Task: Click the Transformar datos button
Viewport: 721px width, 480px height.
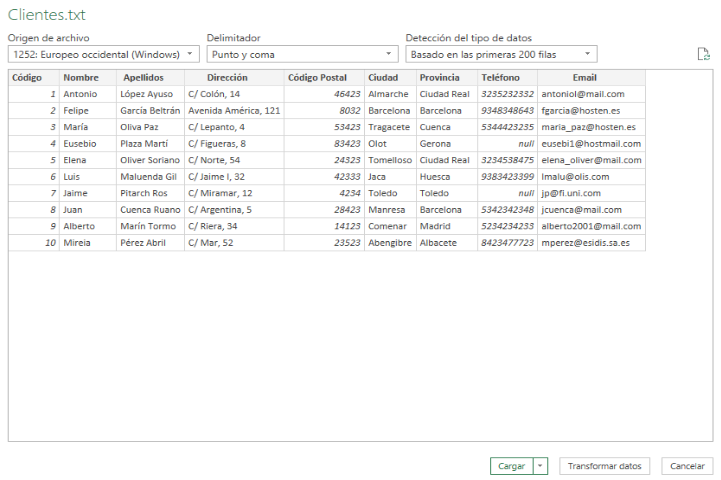Action: pos(604,466)
